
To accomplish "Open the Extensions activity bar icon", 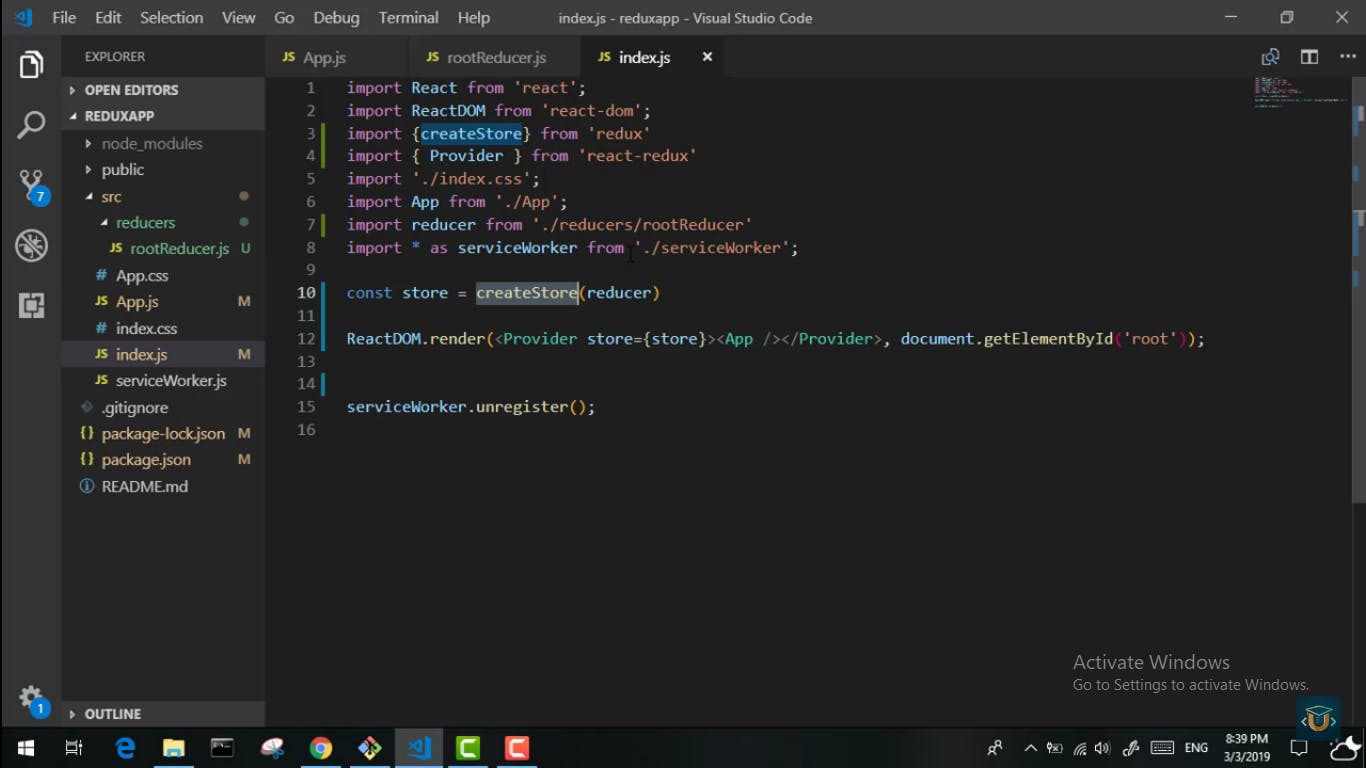I will tap(31, 305).
